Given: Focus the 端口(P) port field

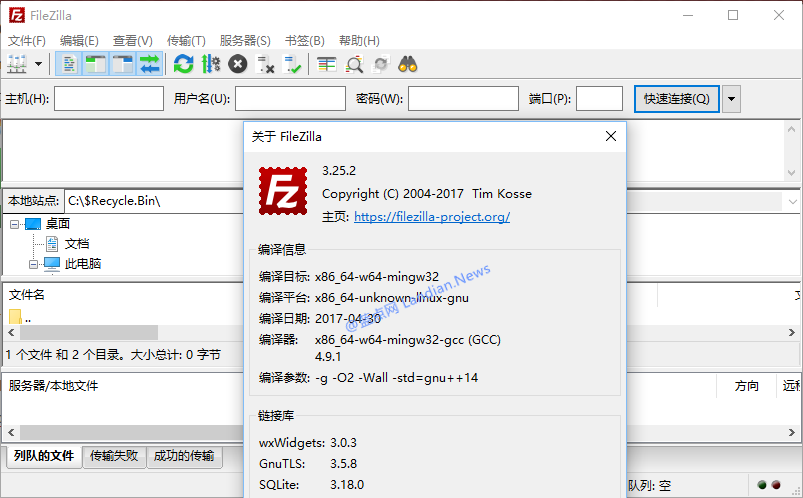Looking at the screenshot, I should [x=599, y=98].
